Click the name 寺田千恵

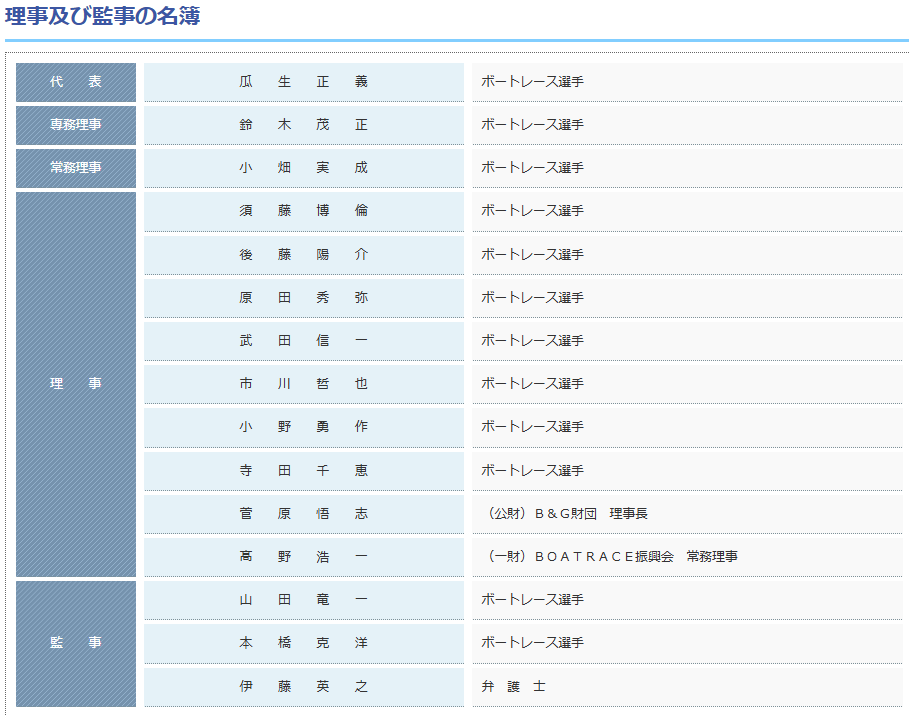tap(304, 470)
